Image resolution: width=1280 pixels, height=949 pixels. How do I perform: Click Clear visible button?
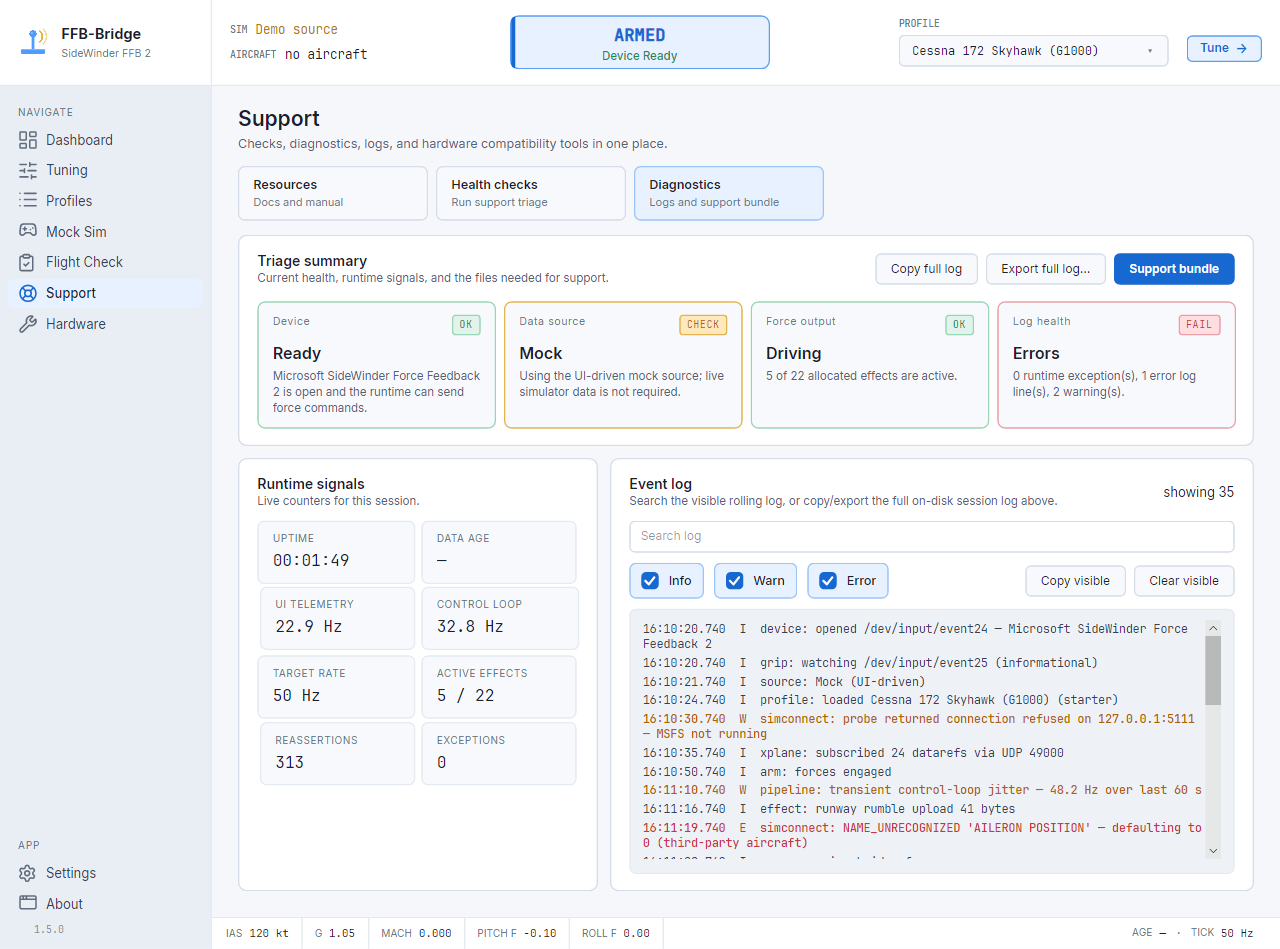pos(1184,581)
